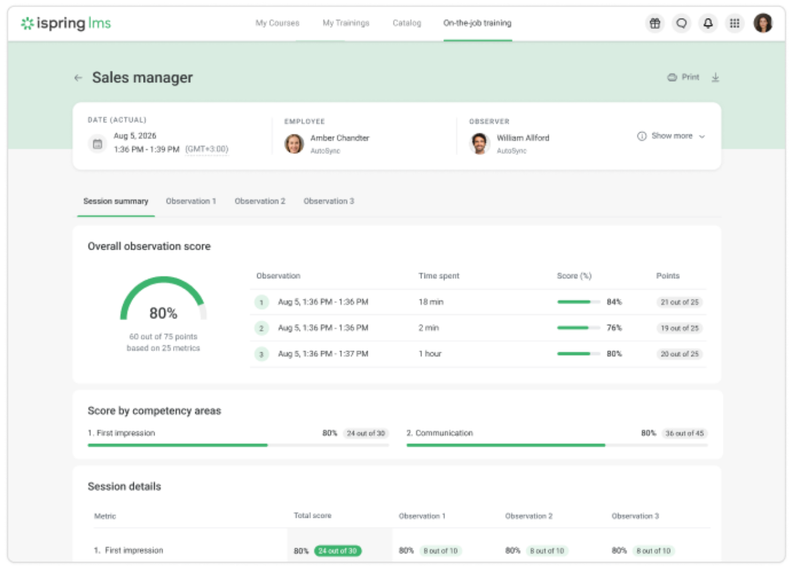
Task: Click the calendar date icon
Action: coord(97,144)
